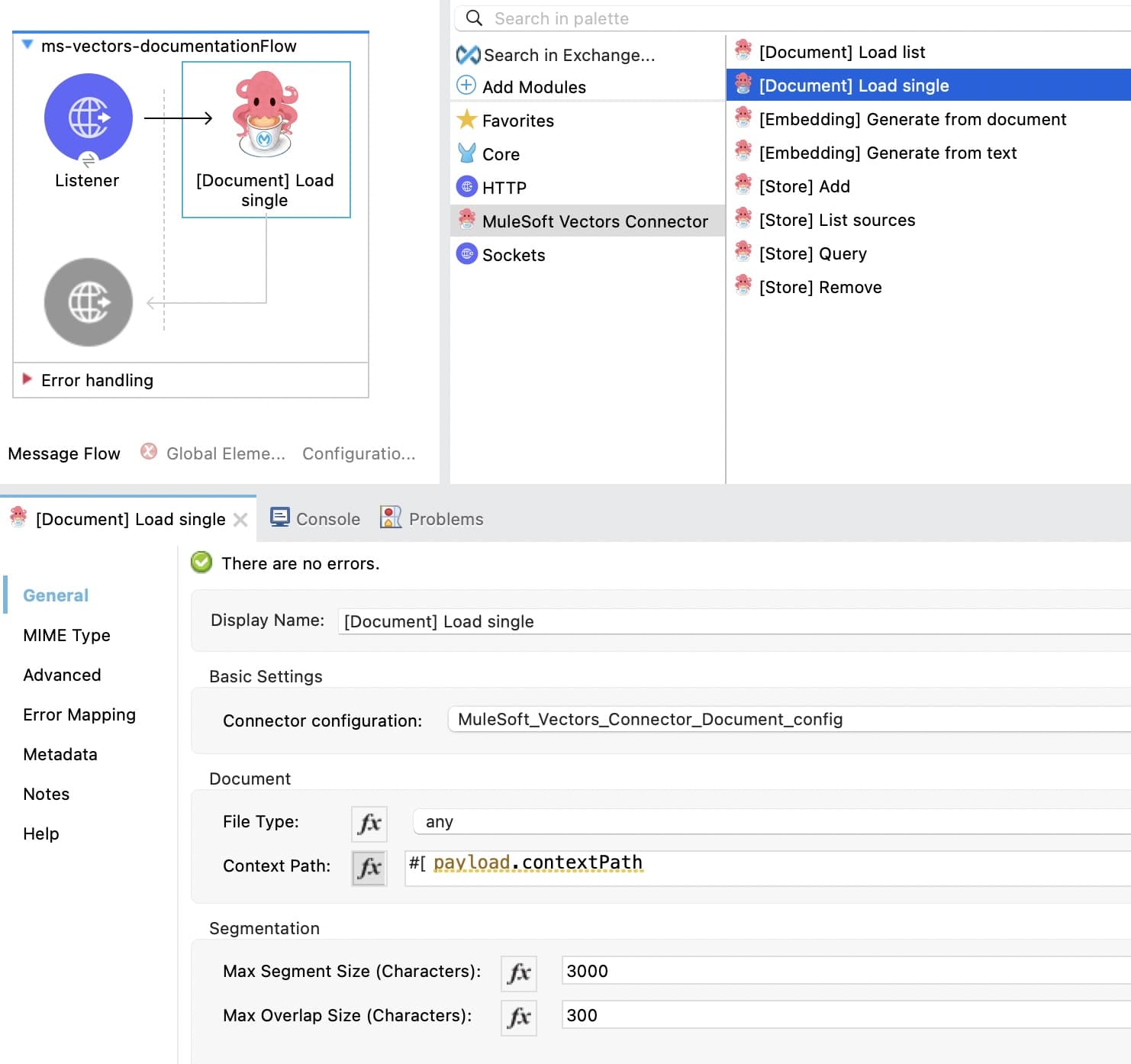Expand the Error handling section
The width and height of the screenshot is (1131, 1064).
tap(27, 379)
